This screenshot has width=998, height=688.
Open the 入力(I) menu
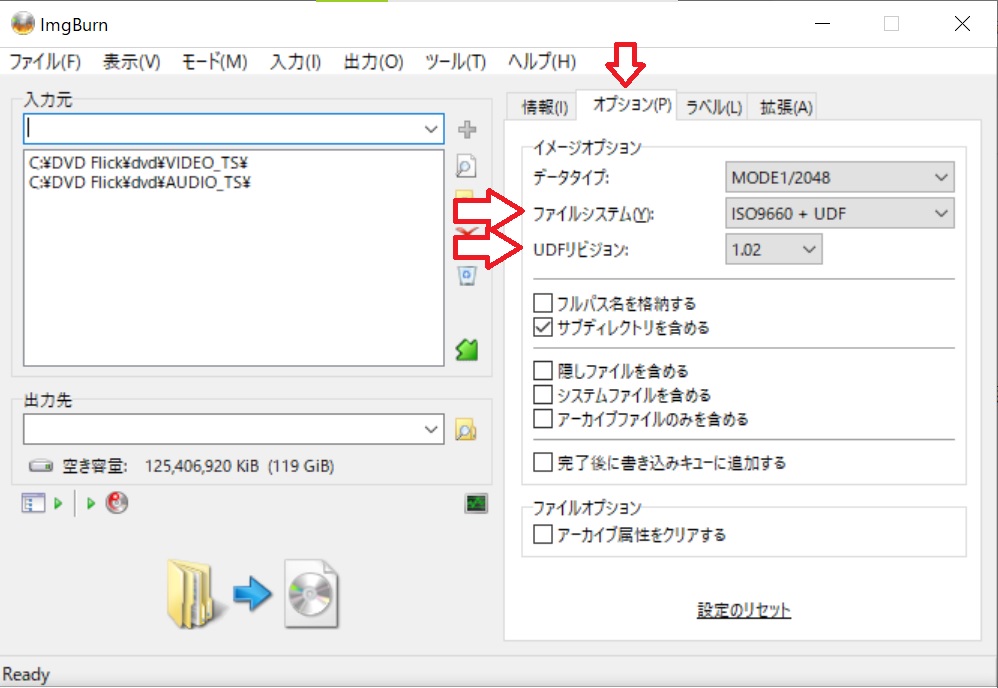295,62
